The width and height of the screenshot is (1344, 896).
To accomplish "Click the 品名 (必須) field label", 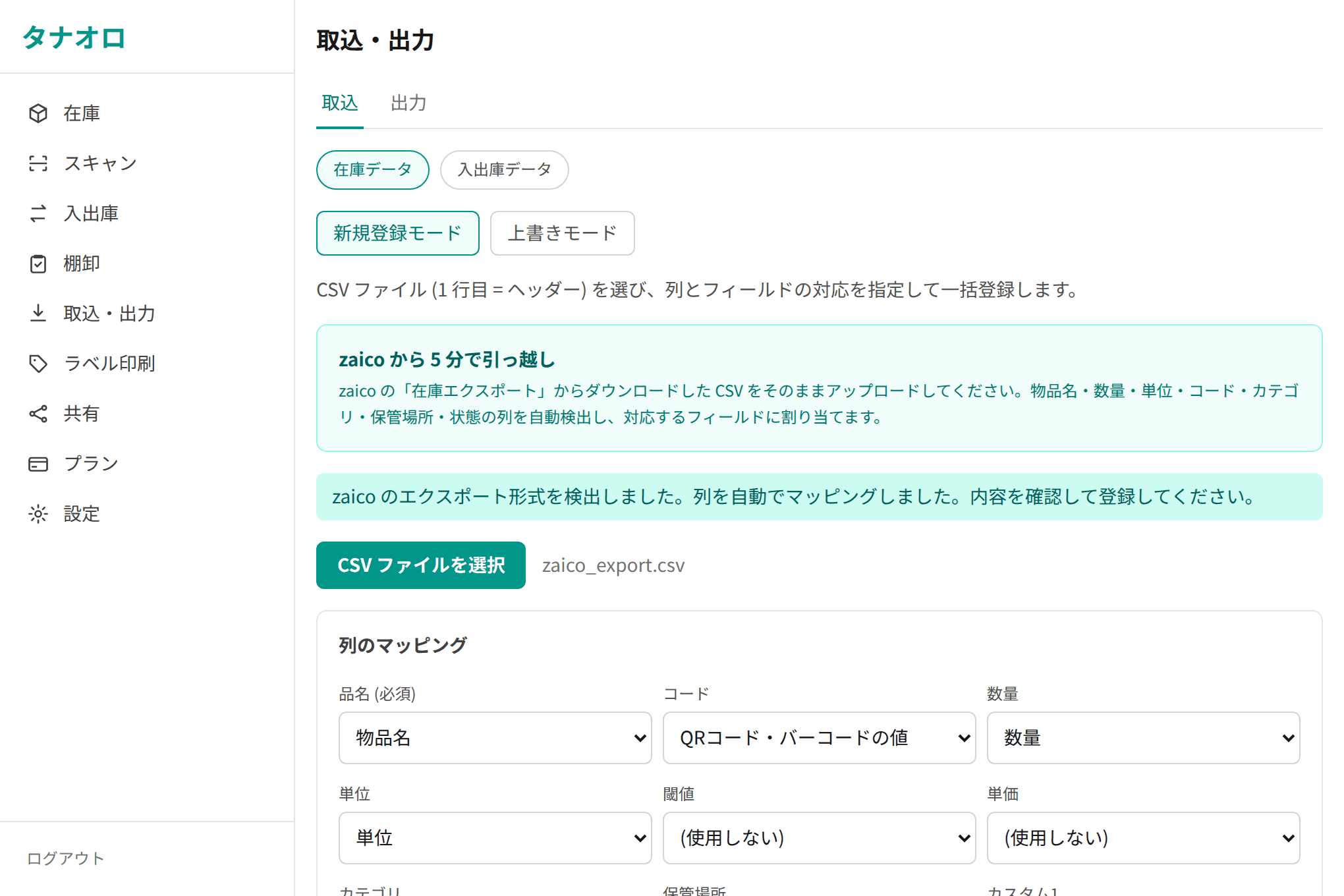I will 378,694.
